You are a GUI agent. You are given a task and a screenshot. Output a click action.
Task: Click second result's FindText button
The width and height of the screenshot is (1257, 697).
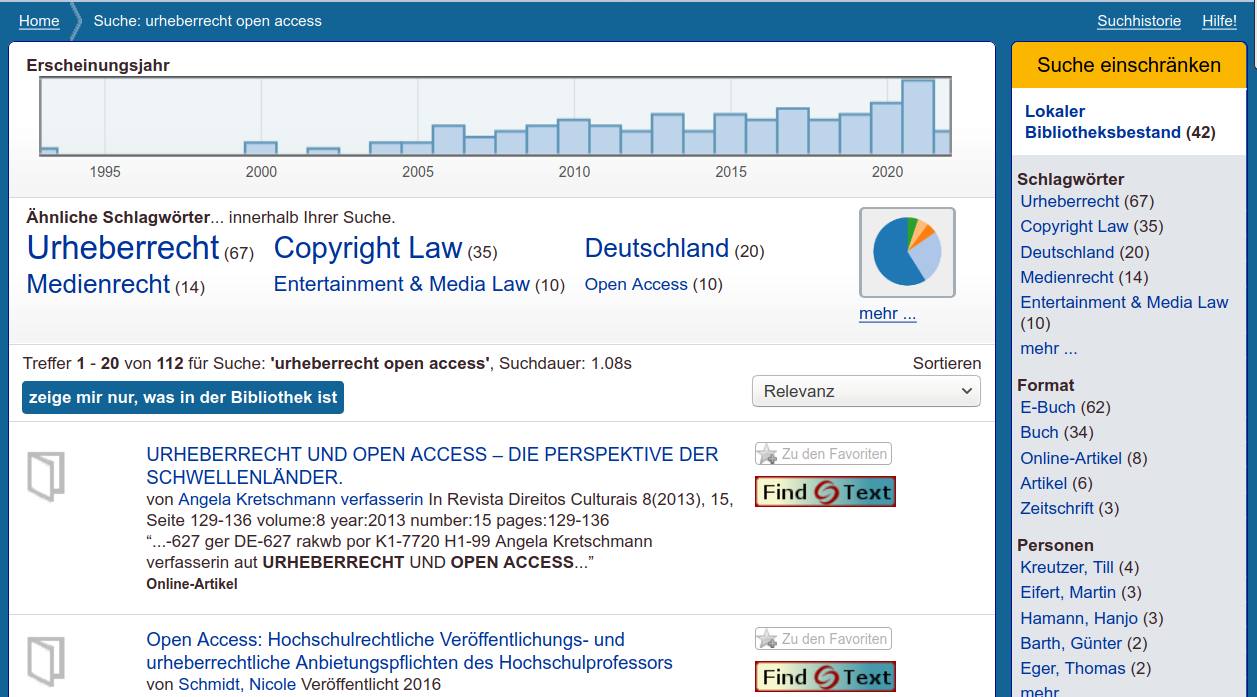click(825, 677)
